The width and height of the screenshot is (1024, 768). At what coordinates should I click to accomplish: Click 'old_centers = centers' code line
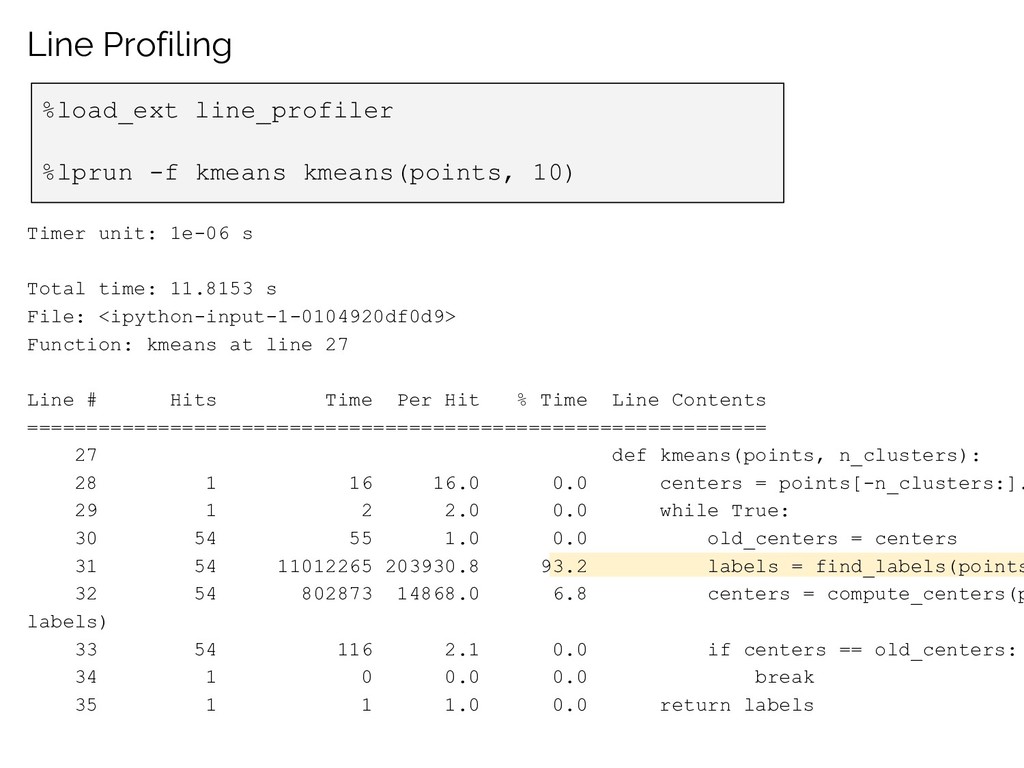(832, 539)
